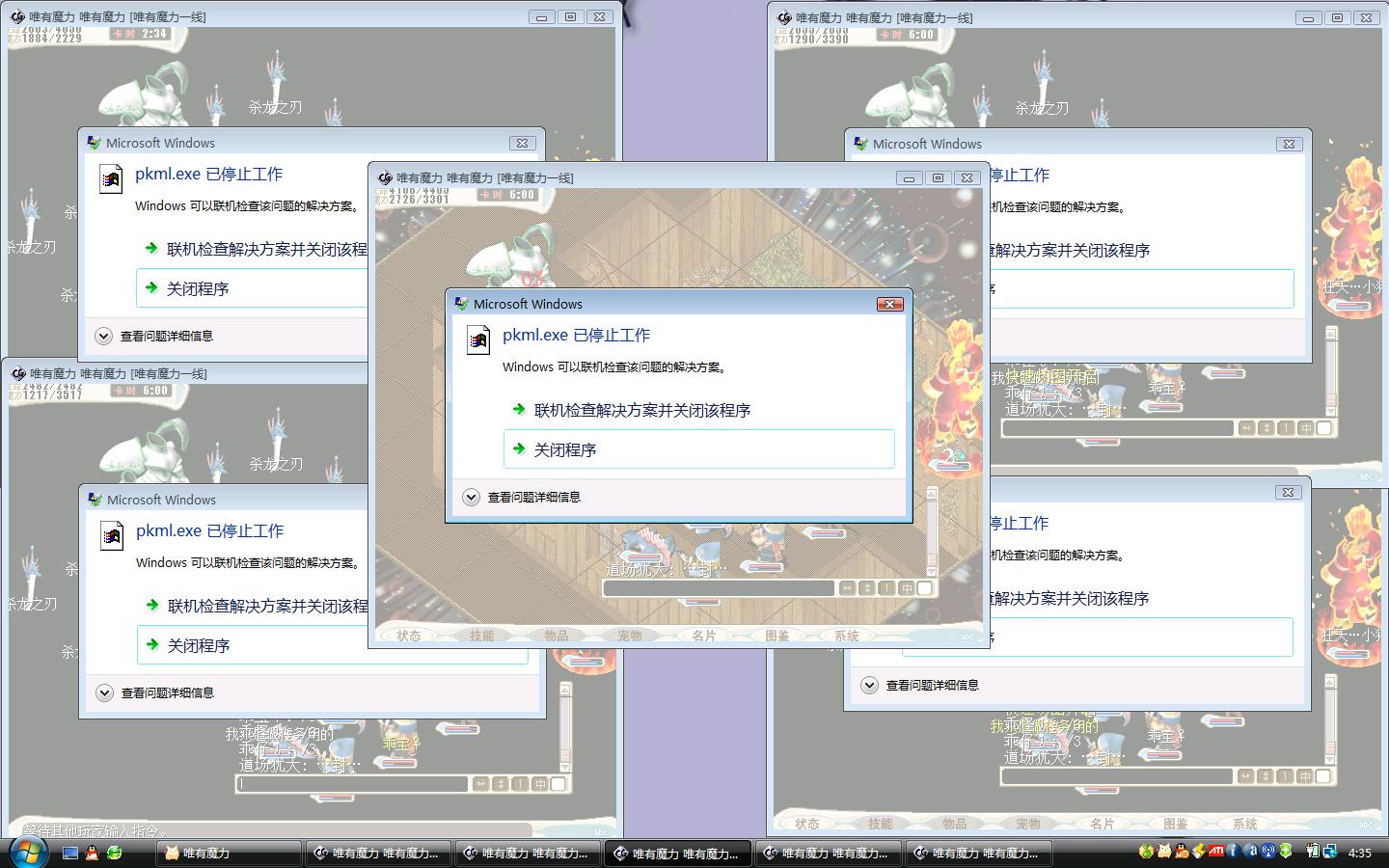
Task: Click the pkml.exe program icon in center dialog
Action: point(478,339)
